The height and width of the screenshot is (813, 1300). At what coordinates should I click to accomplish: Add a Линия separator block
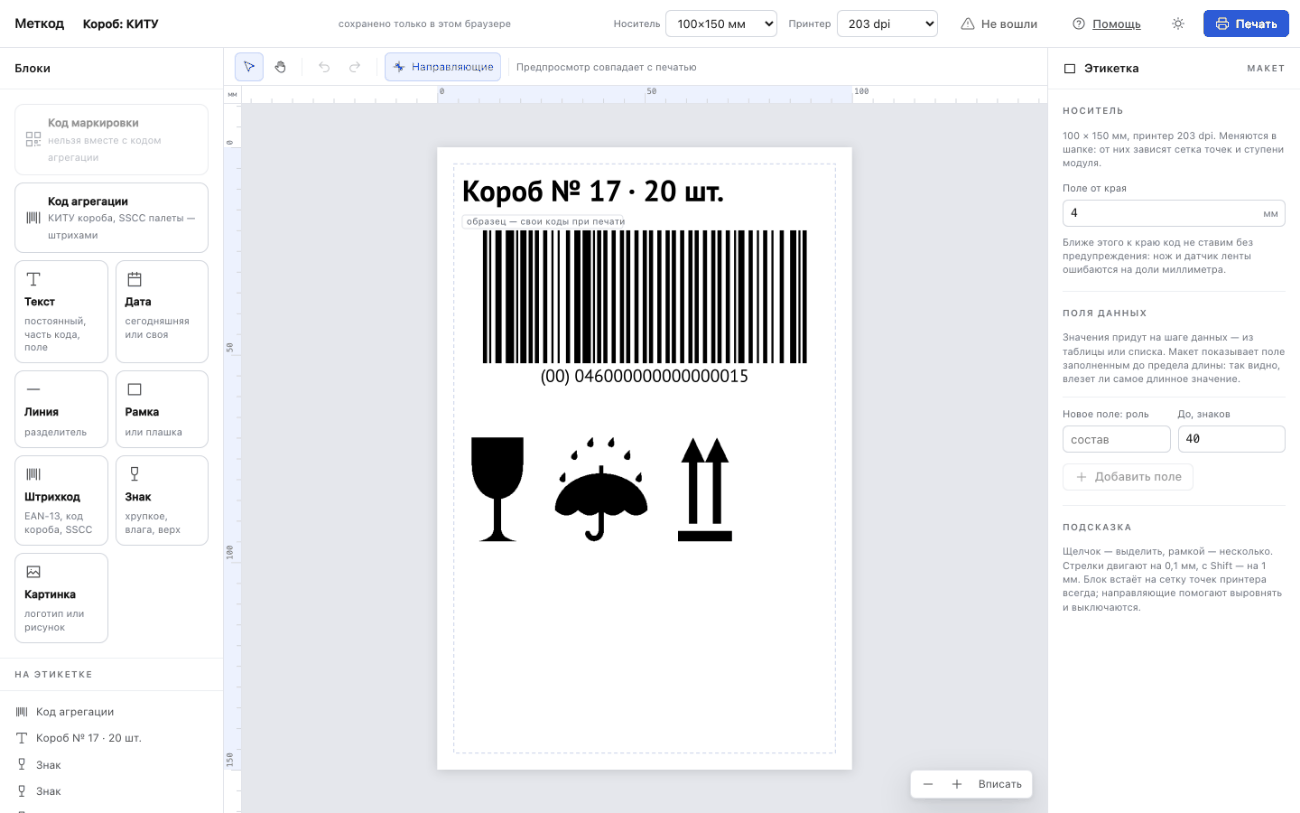click(61, 409)
